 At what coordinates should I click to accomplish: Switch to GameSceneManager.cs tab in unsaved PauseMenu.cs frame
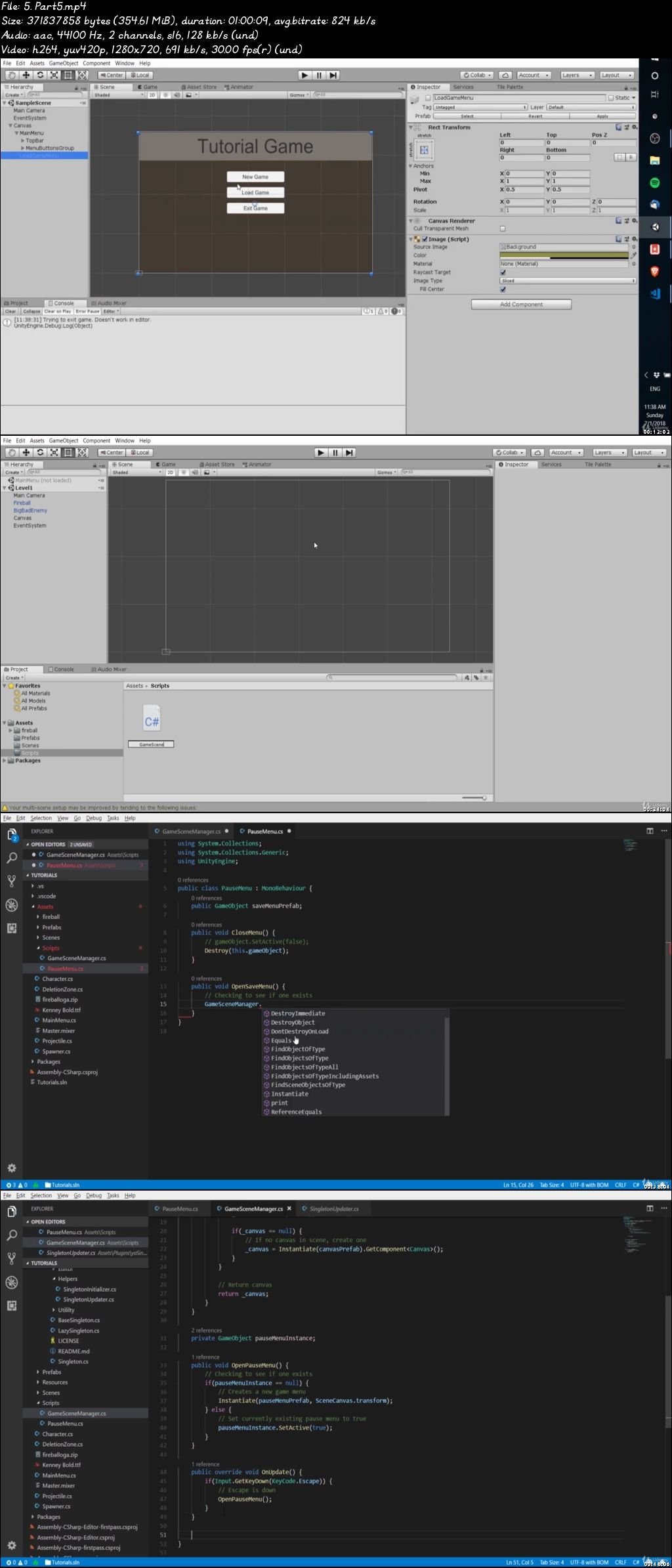[191, 831]
